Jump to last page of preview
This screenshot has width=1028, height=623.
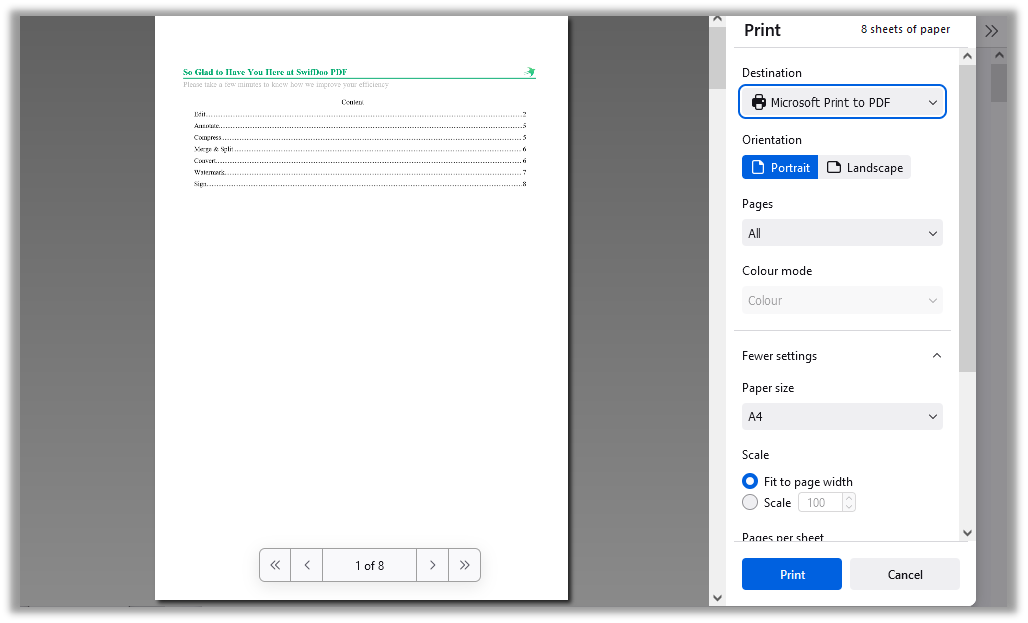click(465, 565)
